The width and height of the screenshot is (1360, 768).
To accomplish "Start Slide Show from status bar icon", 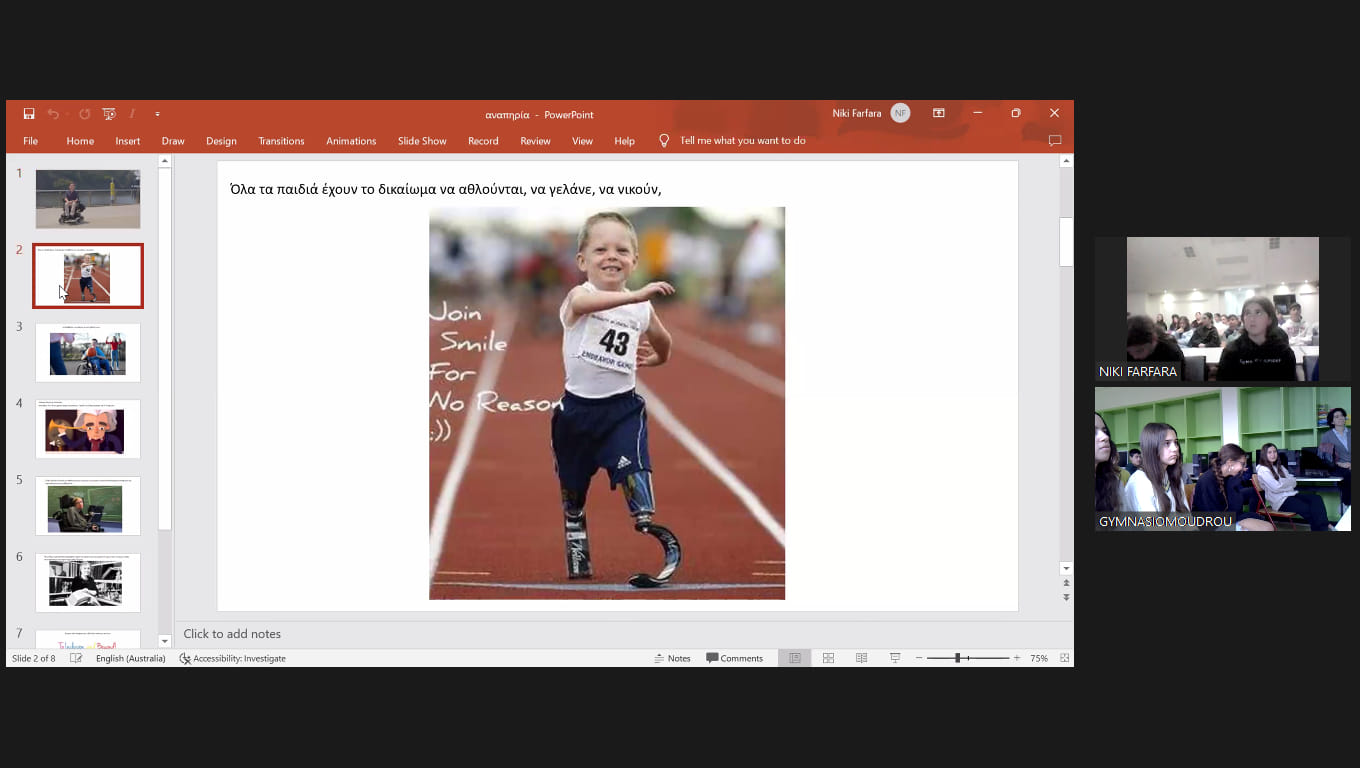I will coord(895,658).
